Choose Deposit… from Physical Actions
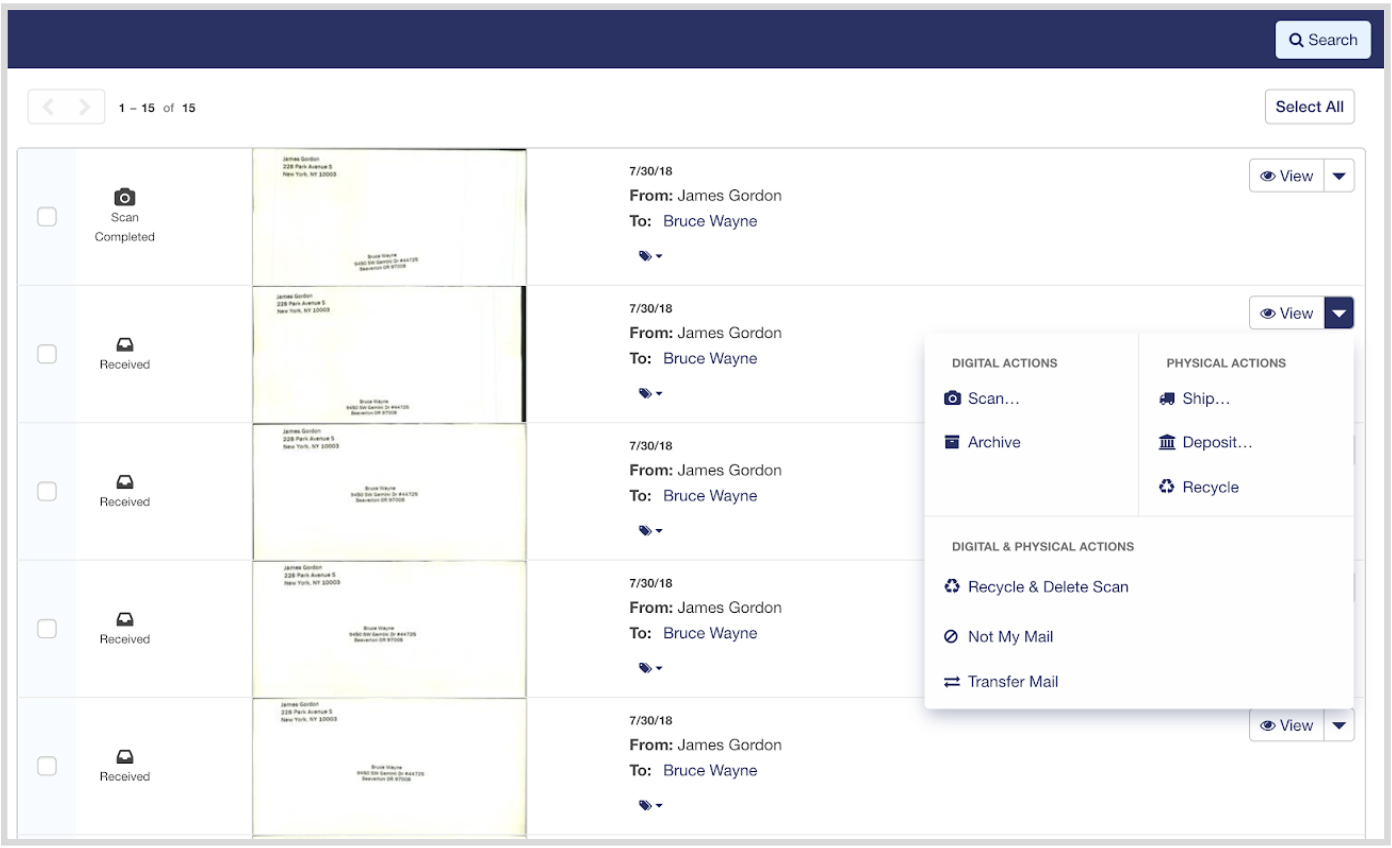The image size is (1392, 848). point(1205,442)
